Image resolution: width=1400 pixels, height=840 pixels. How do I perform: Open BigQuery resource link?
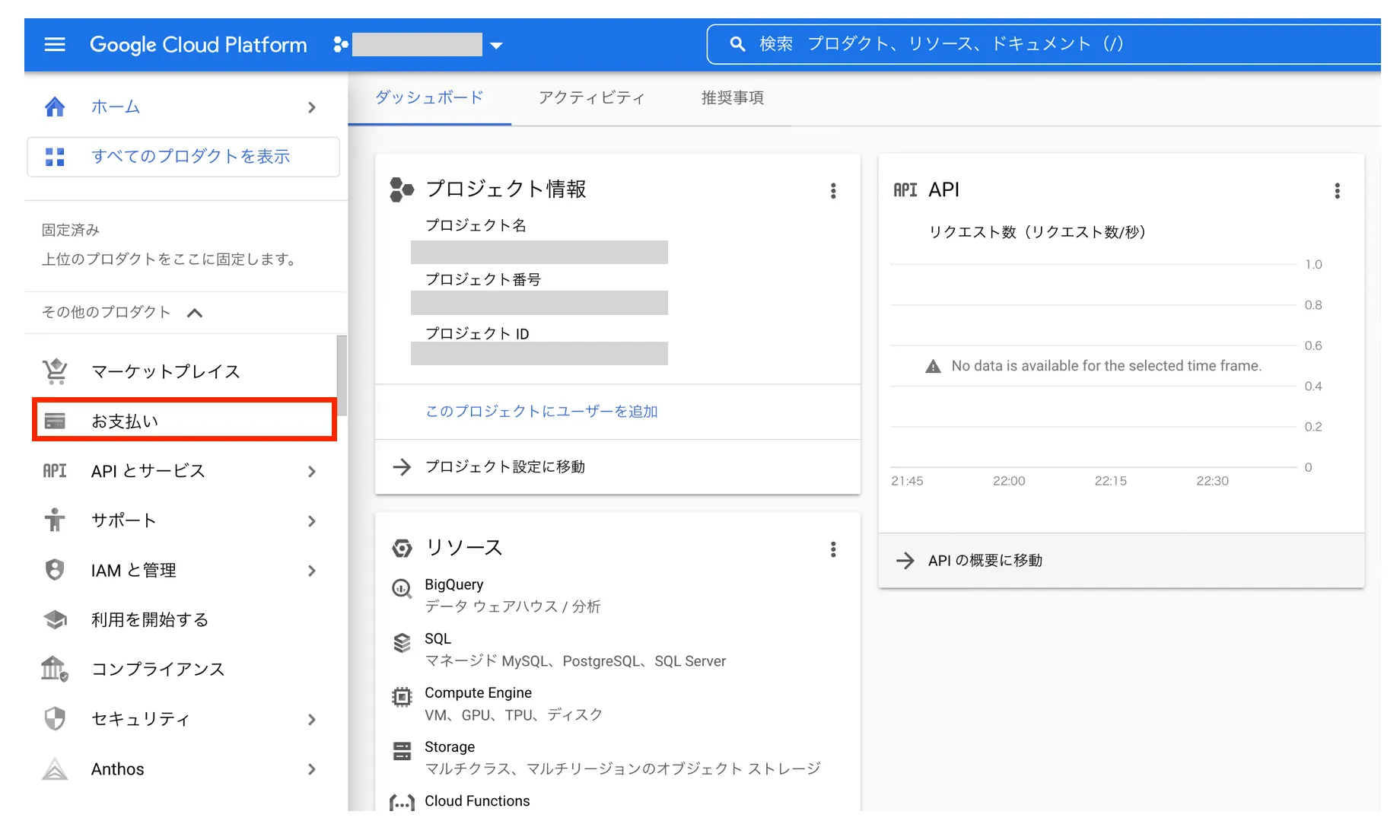pyautogui.click(x=454, y=584)
